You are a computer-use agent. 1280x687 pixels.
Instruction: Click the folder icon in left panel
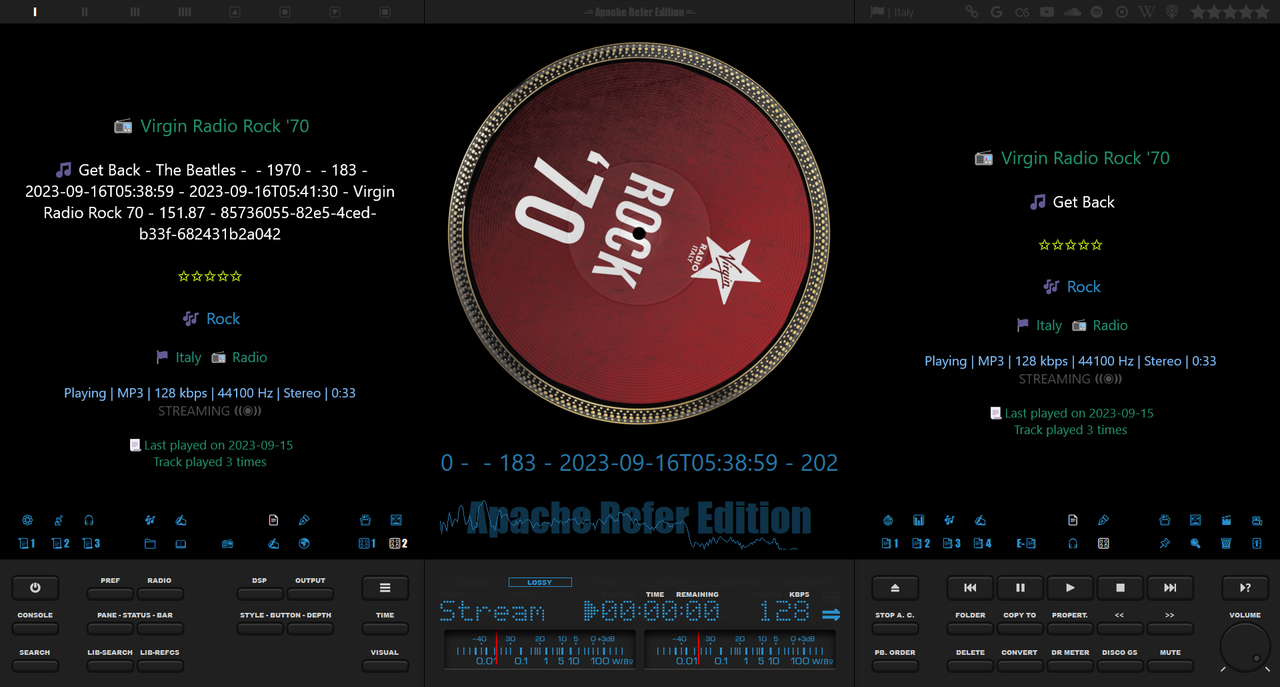pos(150,544)
